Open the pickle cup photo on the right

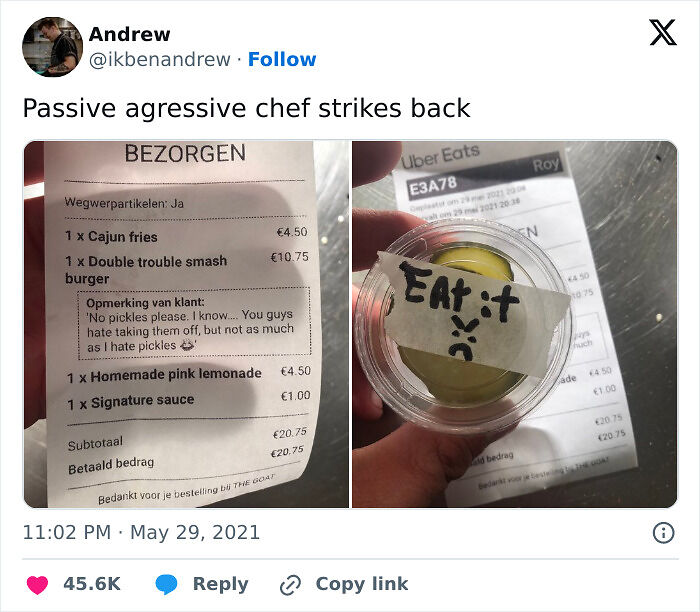pos(515,325)
